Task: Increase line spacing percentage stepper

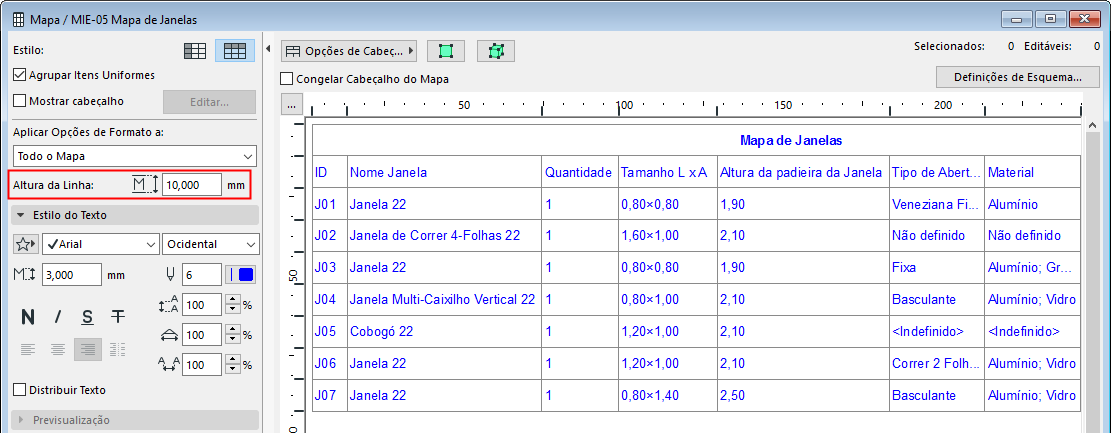Action: 233,301
